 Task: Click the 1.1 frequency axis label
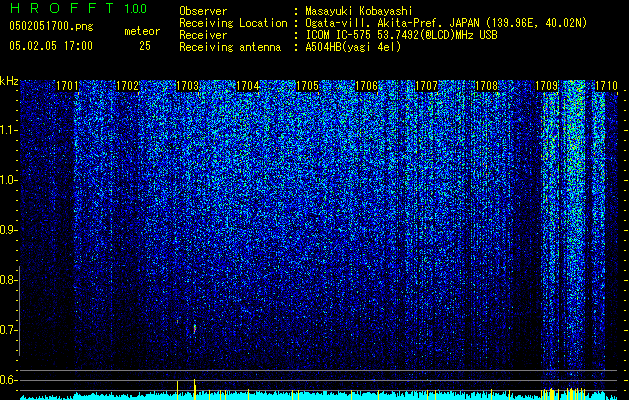(x=8, y=130)
